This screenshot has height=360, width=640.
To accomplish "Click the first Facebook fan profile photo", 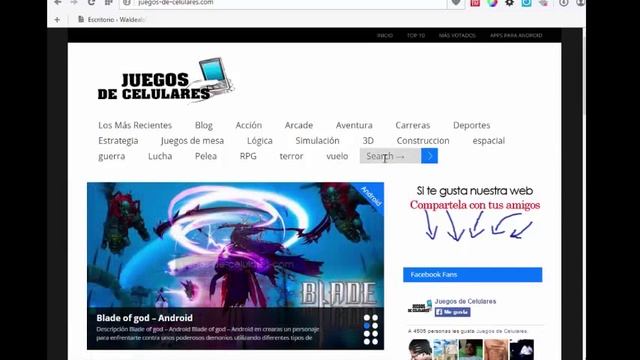I will pos(420,349).
